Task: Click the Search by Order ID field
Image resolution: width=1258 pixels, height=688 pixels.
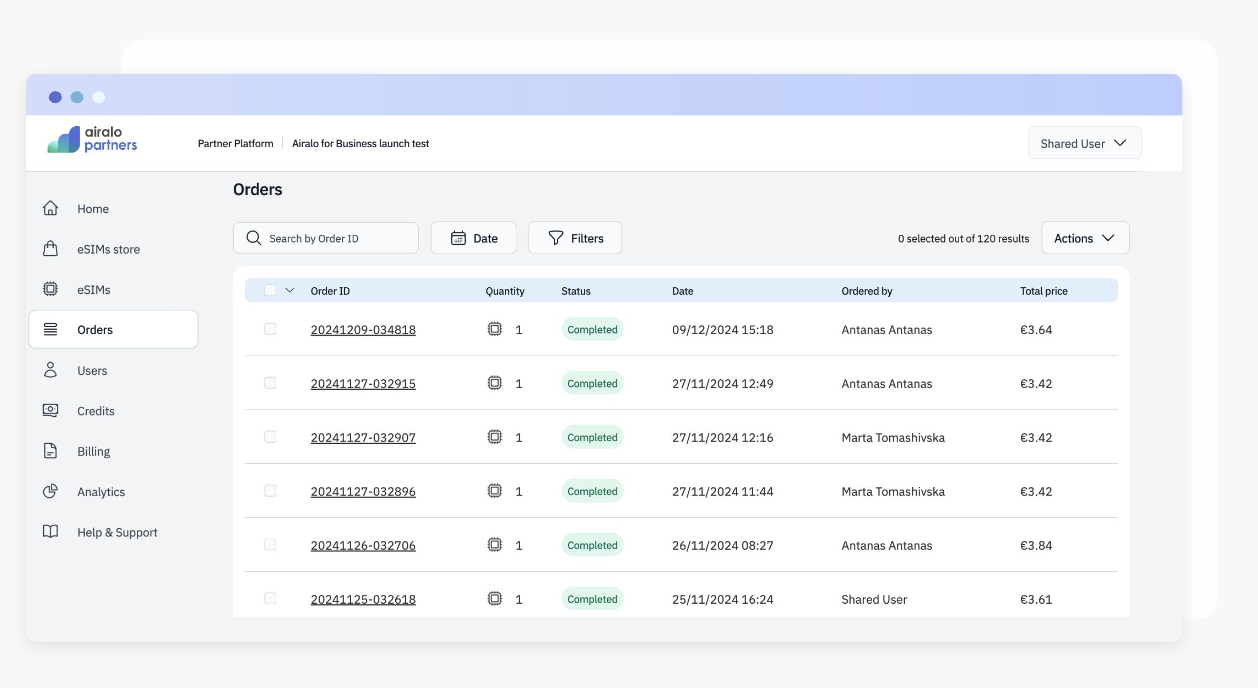Action: tap(326, 238)
